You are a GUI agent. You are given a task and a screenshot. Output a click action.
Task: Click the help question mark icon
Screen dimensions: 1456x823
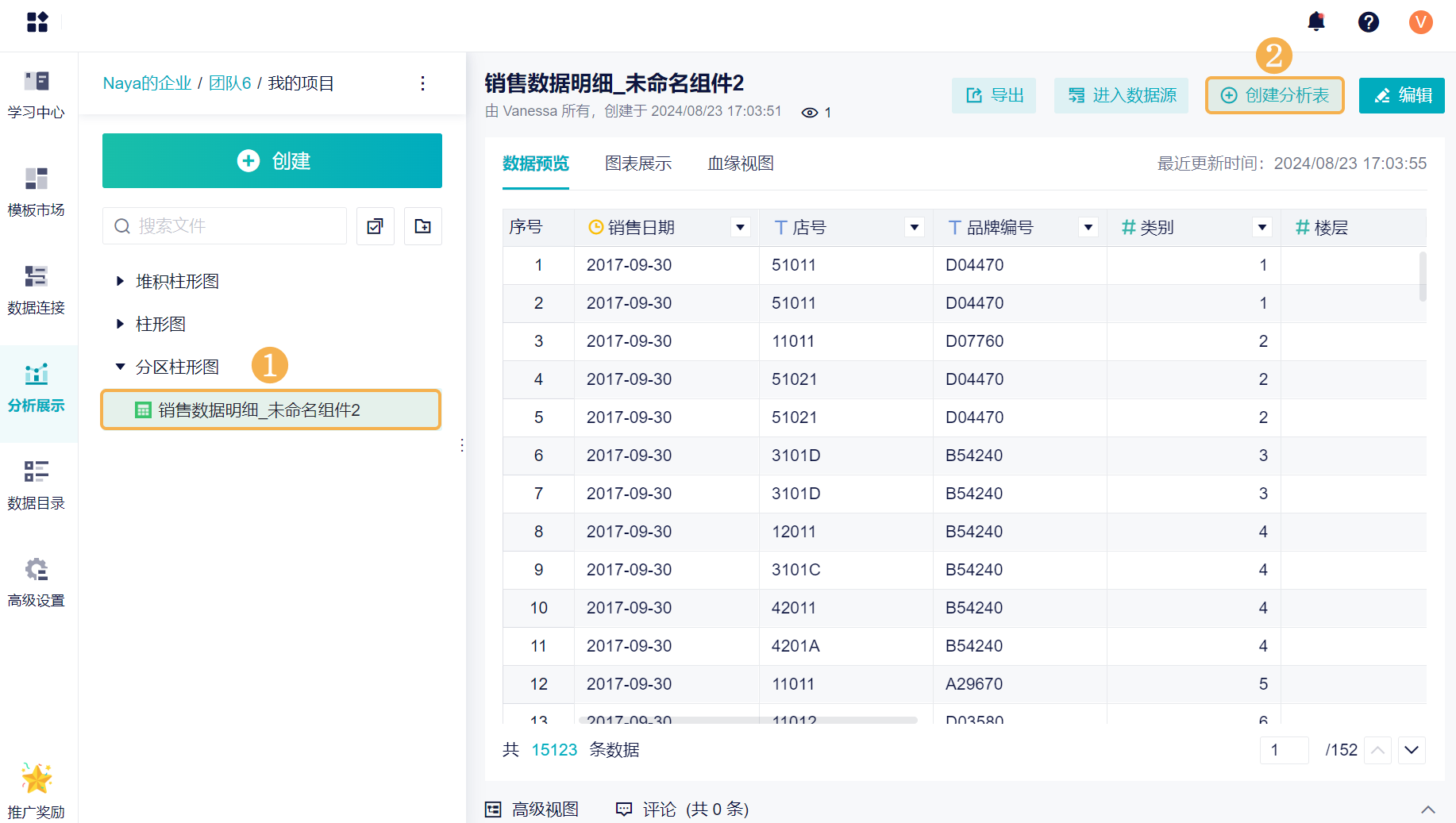tap(1368, 21)
